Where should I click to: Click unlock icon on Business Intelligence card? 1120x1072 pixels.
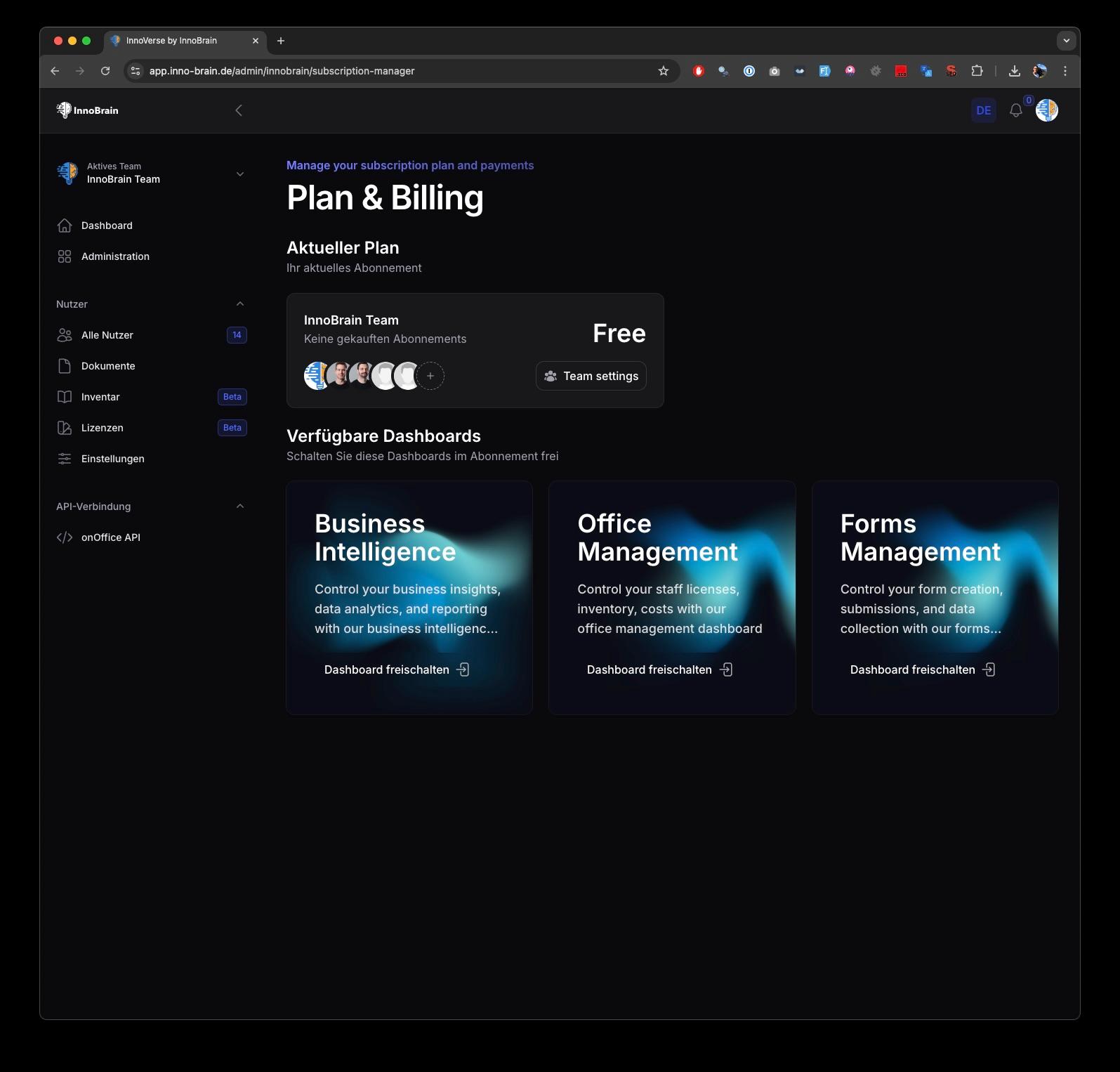click(x=463, y=669)
